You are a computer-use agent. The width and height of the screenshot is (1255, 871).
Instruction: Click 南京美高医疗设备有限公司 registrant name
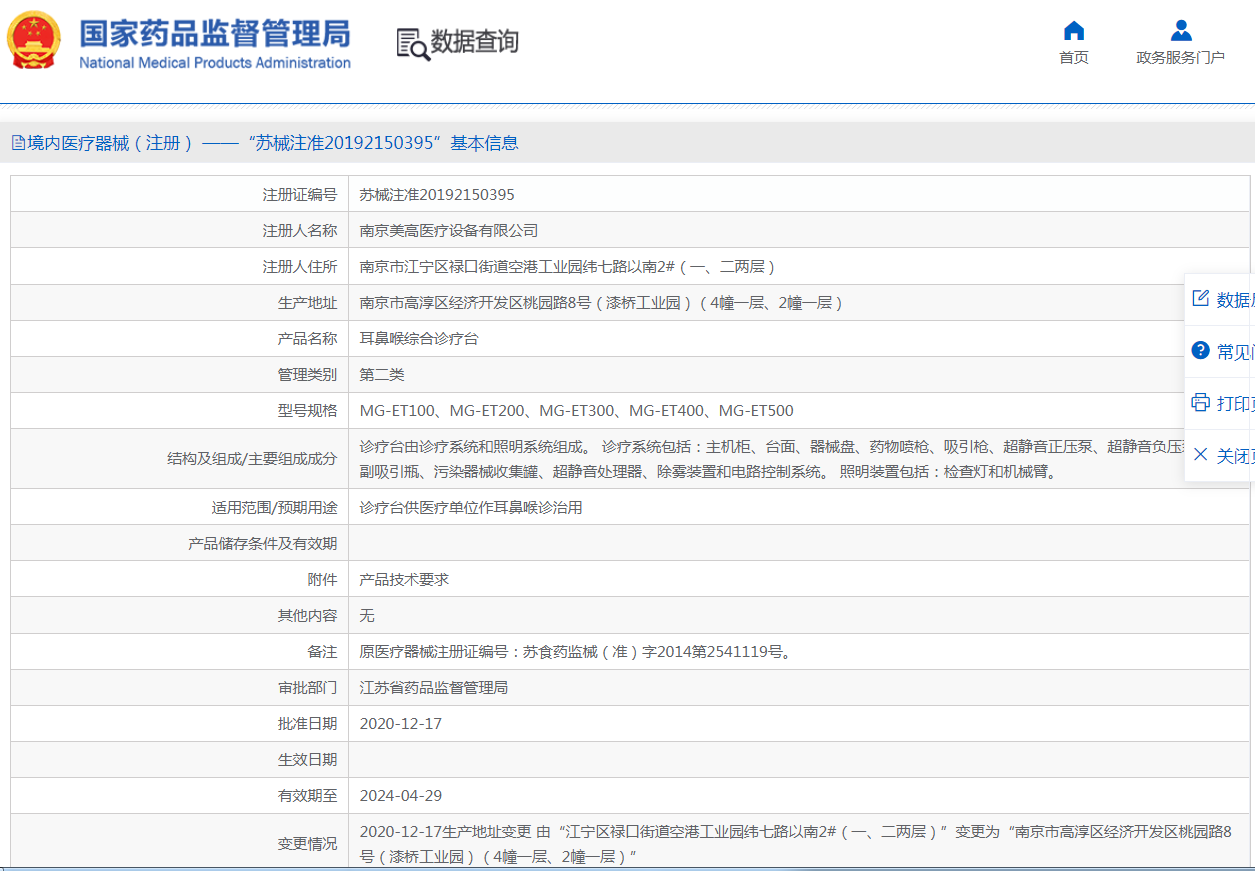pyautogui.click(x=449, y=231)
